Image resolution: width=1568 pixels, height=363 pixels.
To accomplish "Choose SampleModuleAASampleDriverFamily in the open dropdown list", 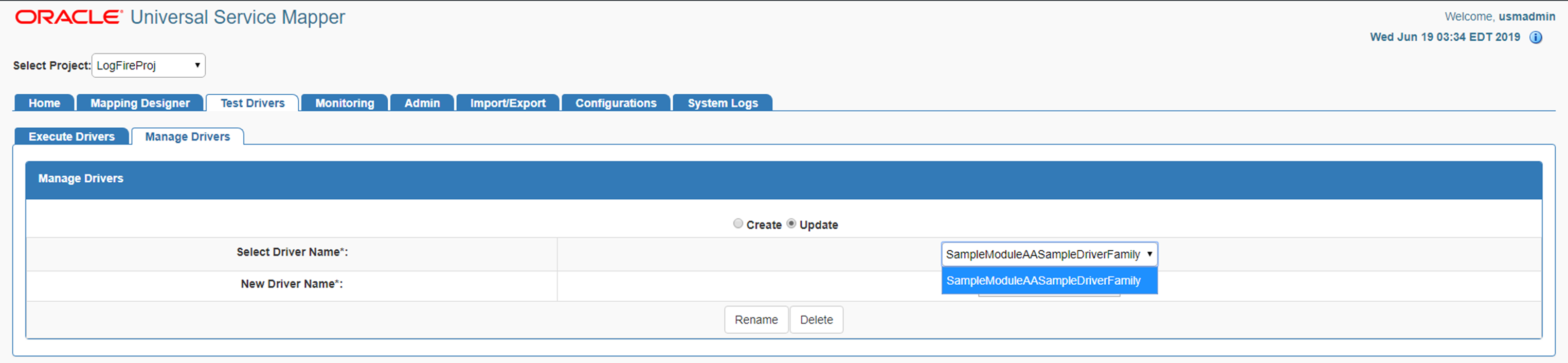I will 1049,281.
